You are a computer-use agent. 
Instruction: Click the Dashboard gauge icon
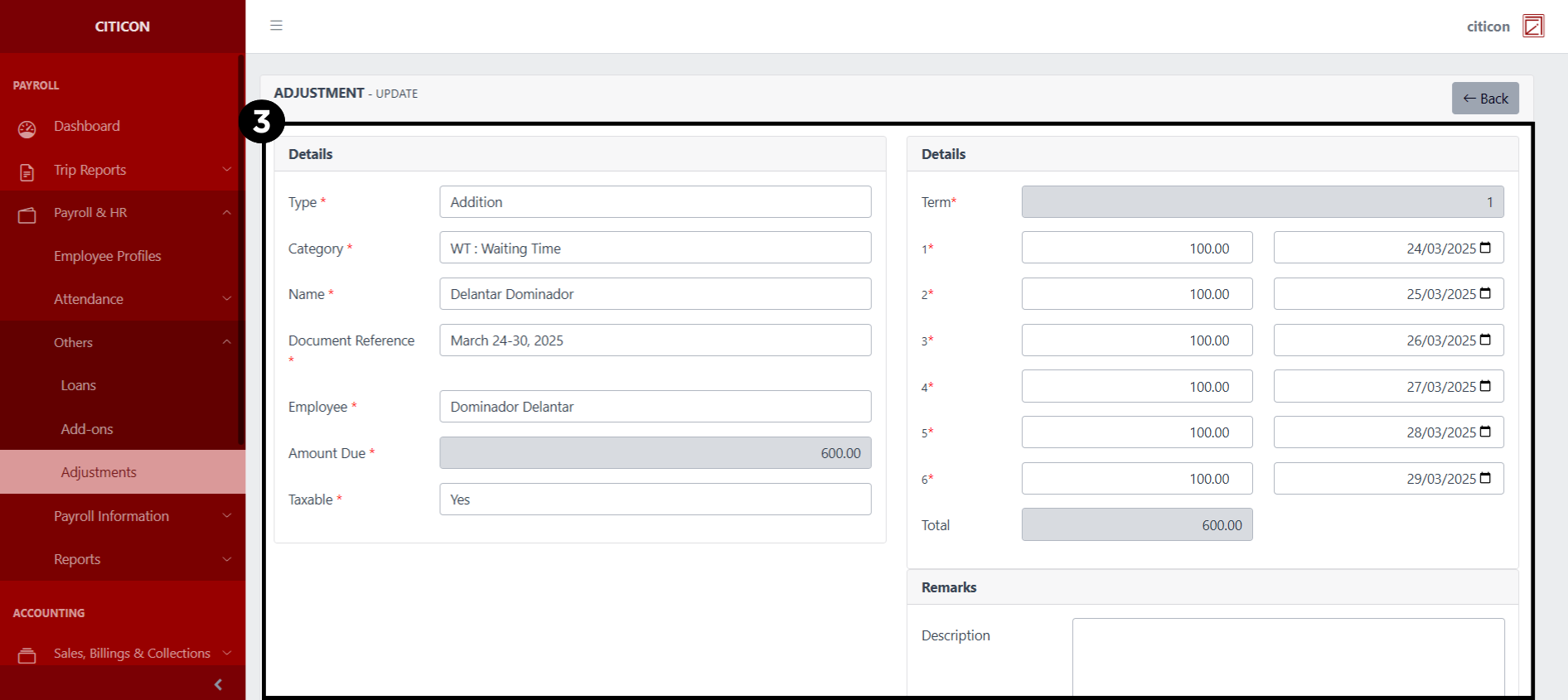[x=27, y=128]
